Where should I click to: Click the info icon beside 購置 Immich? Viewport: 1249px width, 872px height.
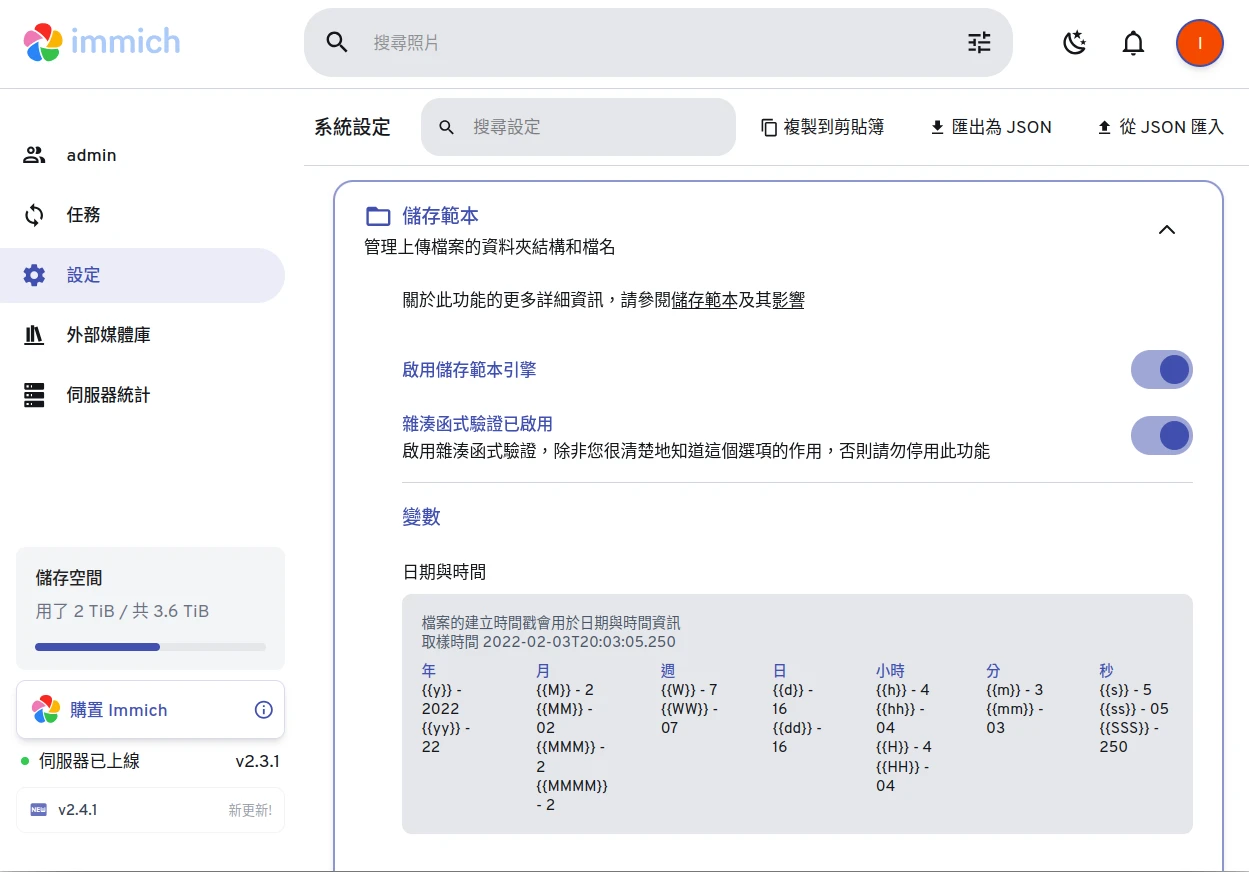pos(264,710)
